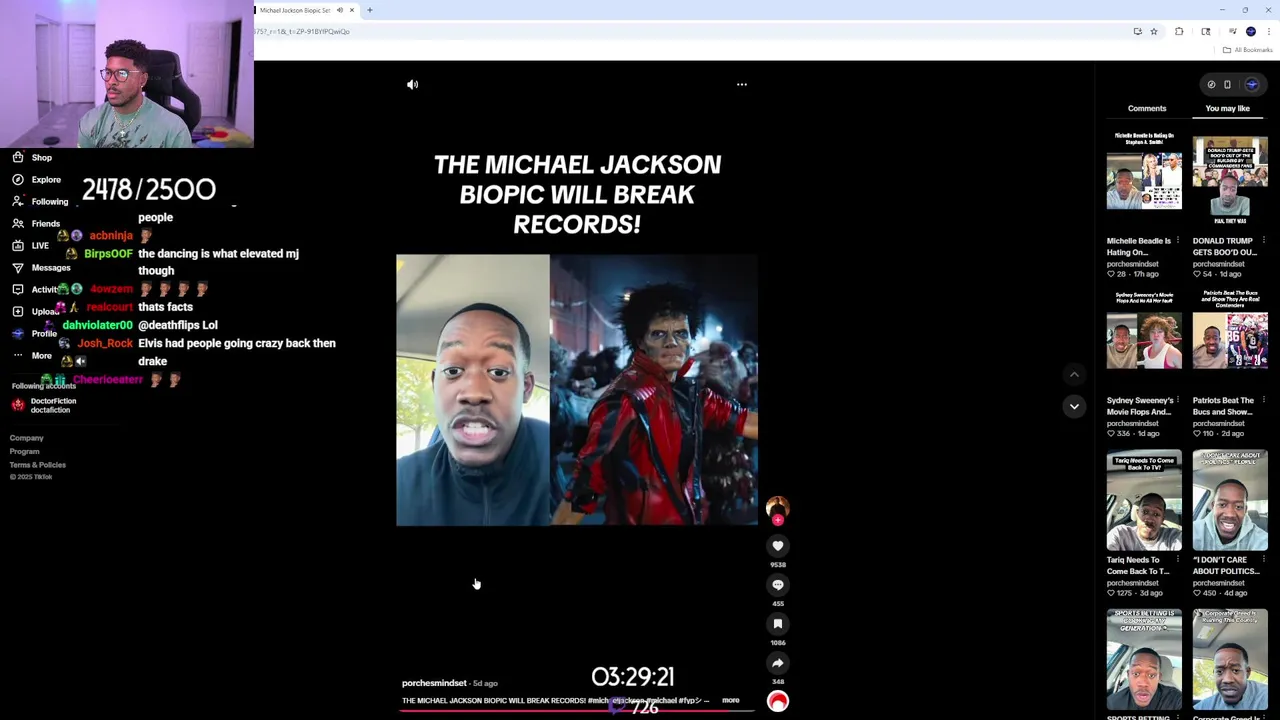Save the video with the bookmark icon
1280x720 pixels.
[x=778, y=624]
